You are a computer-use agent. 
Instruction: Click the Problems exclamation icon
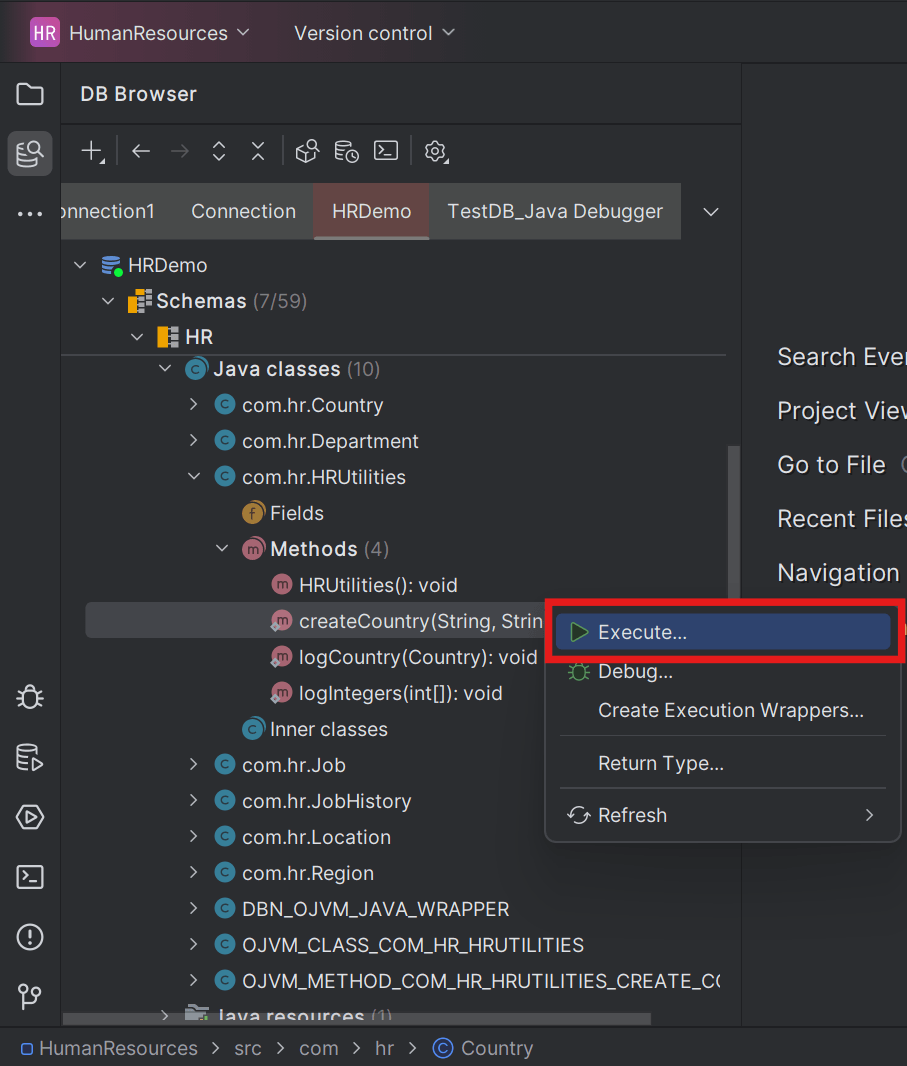coord(29,938)
